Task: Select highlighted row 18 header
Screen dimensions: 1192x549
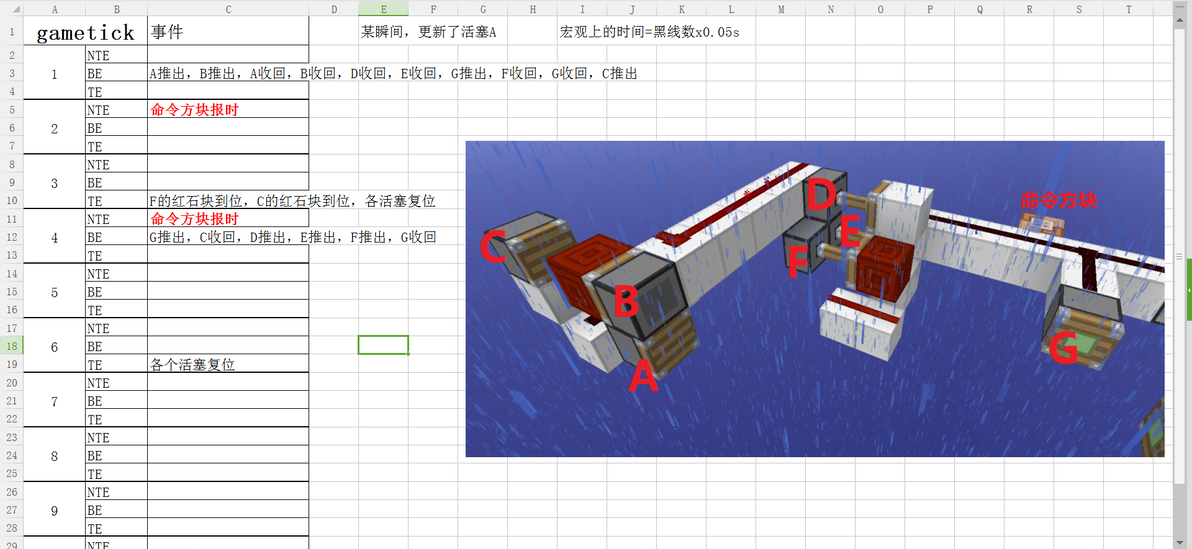Action: 11,347
